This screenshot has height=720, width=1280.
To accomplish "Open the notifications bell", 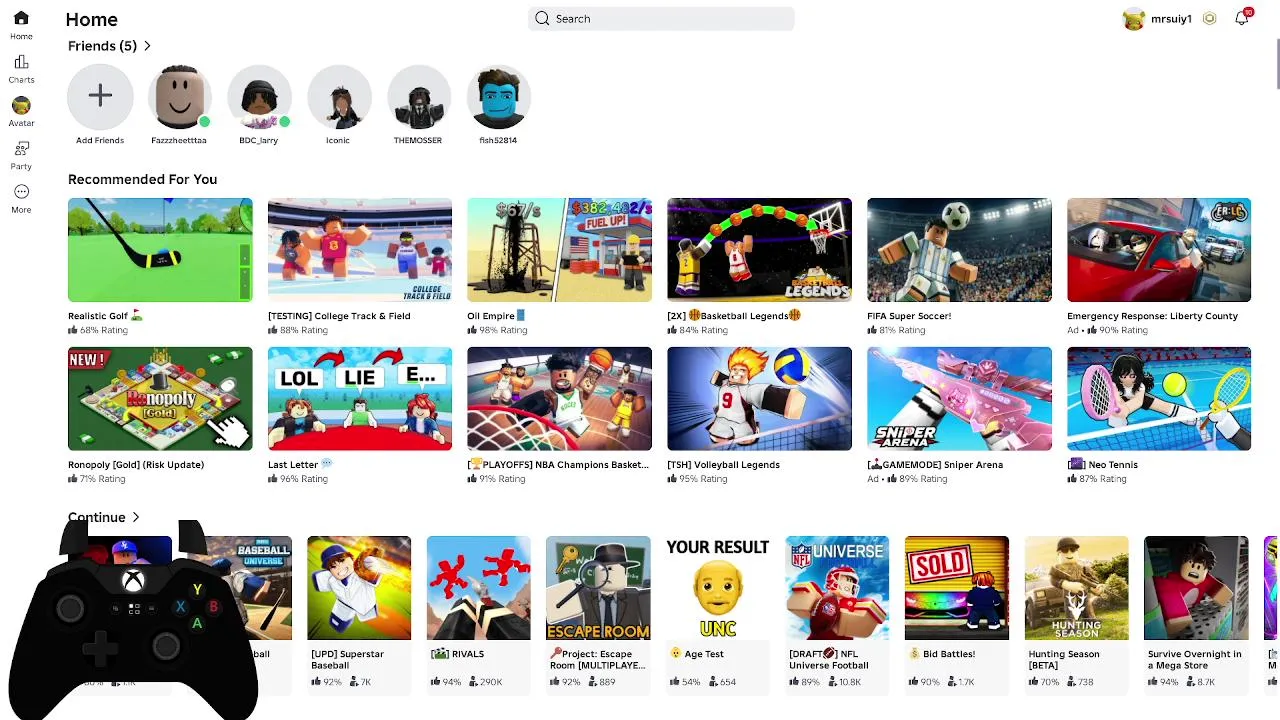I will [1242, 18].
